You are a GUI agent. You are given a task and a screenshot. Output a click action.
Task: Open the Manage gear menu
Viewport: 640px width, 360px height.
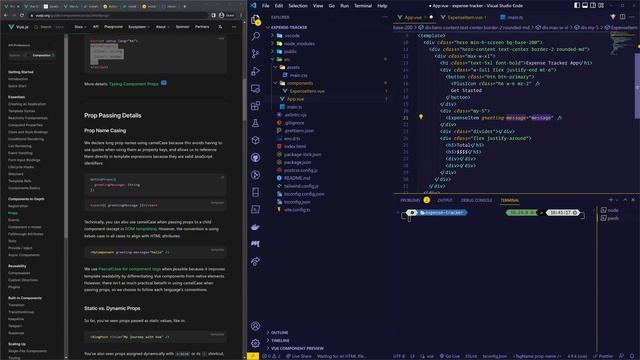coord(256,343)
